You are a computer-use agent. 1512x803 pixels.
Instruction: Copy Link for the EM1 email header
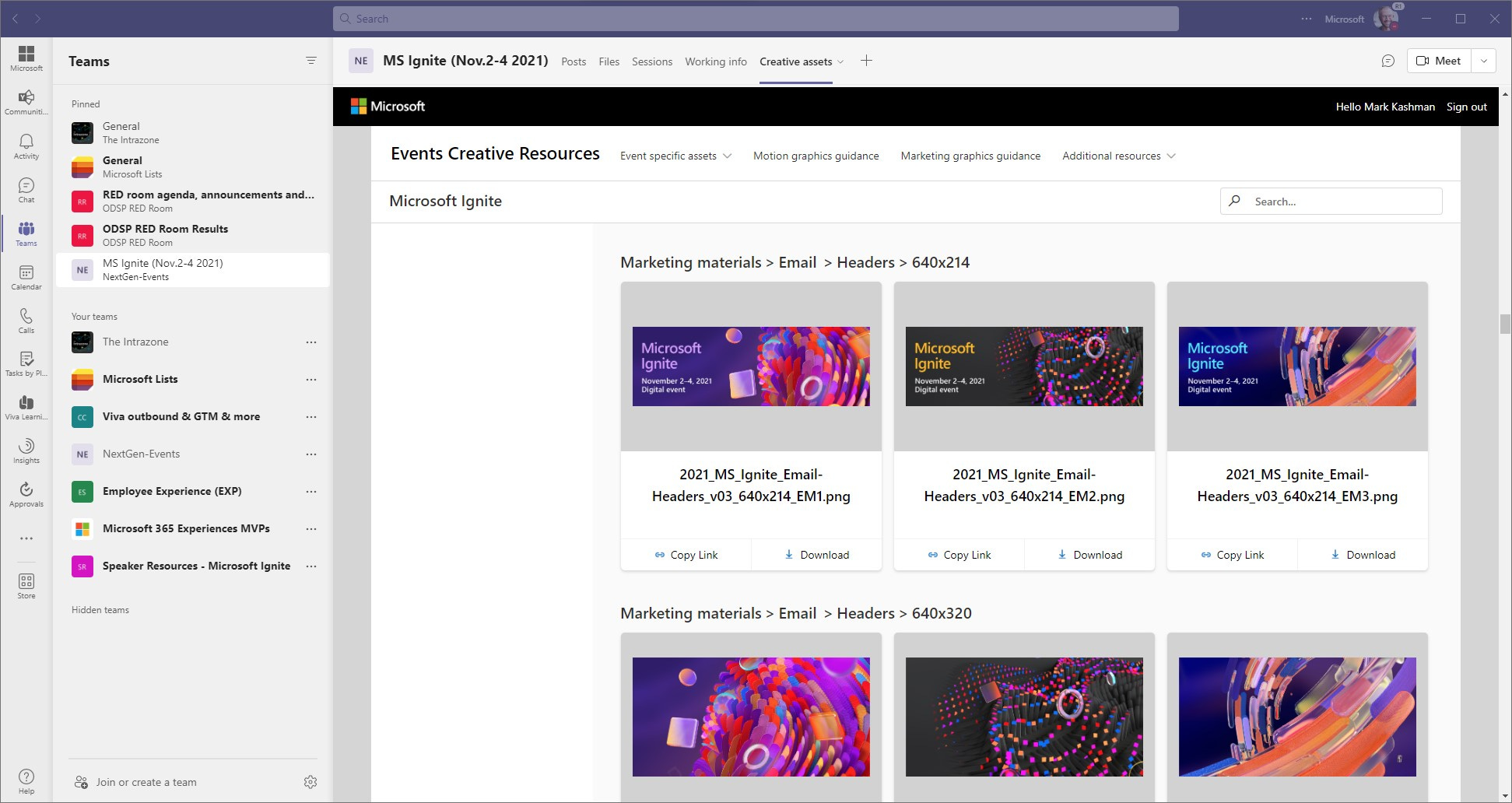686,555
